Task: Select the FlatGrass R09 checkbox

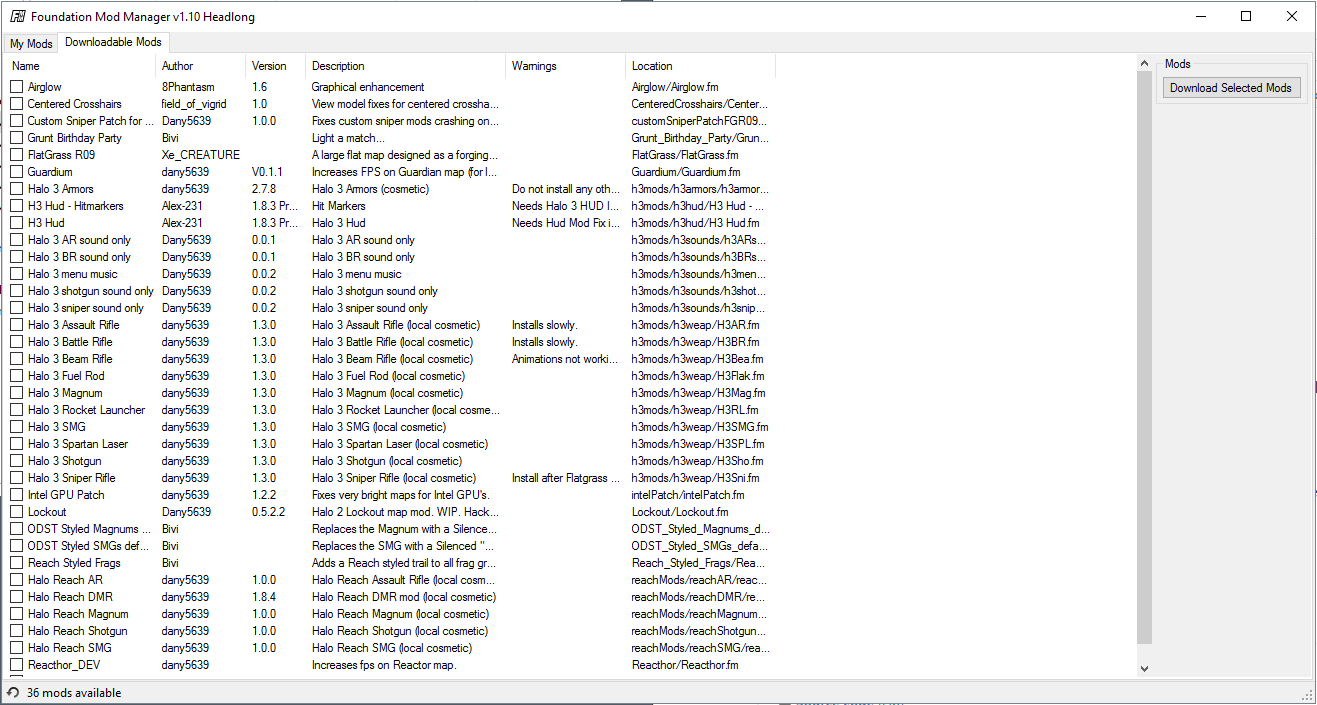Action: [x=17, y=155]
